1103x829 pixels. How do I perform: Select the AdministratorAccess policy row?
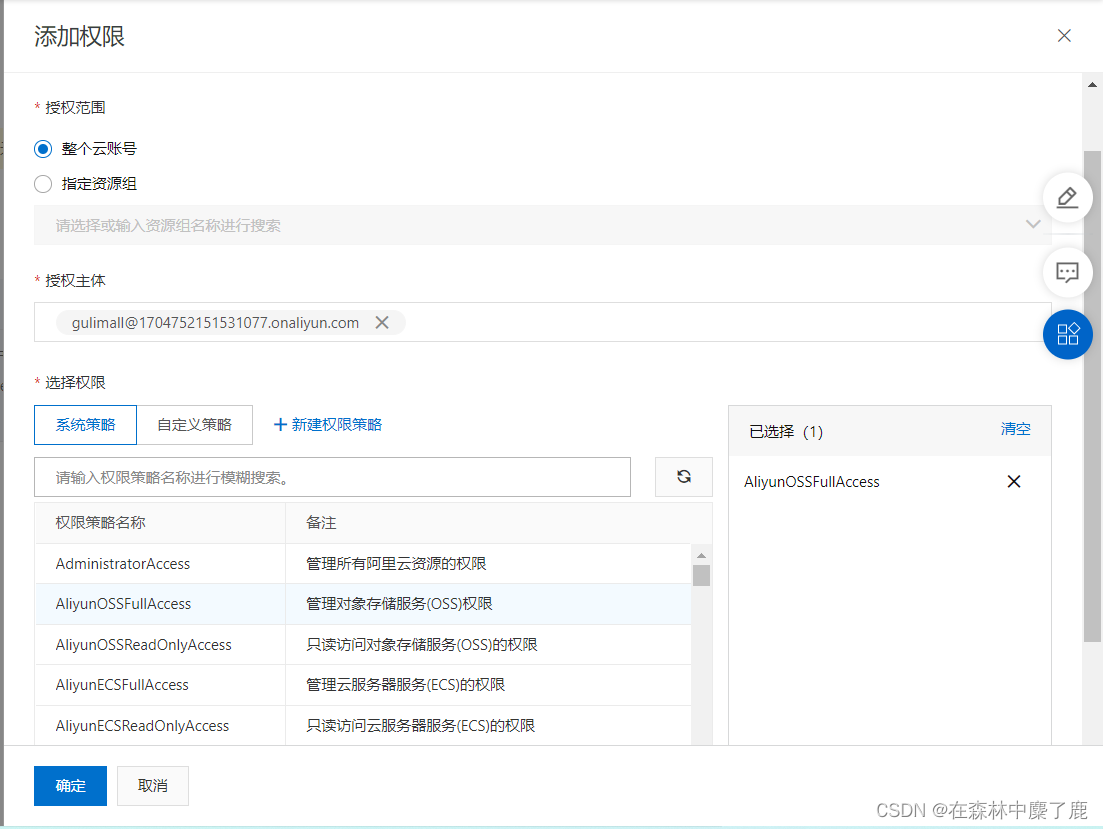point(363,564)
